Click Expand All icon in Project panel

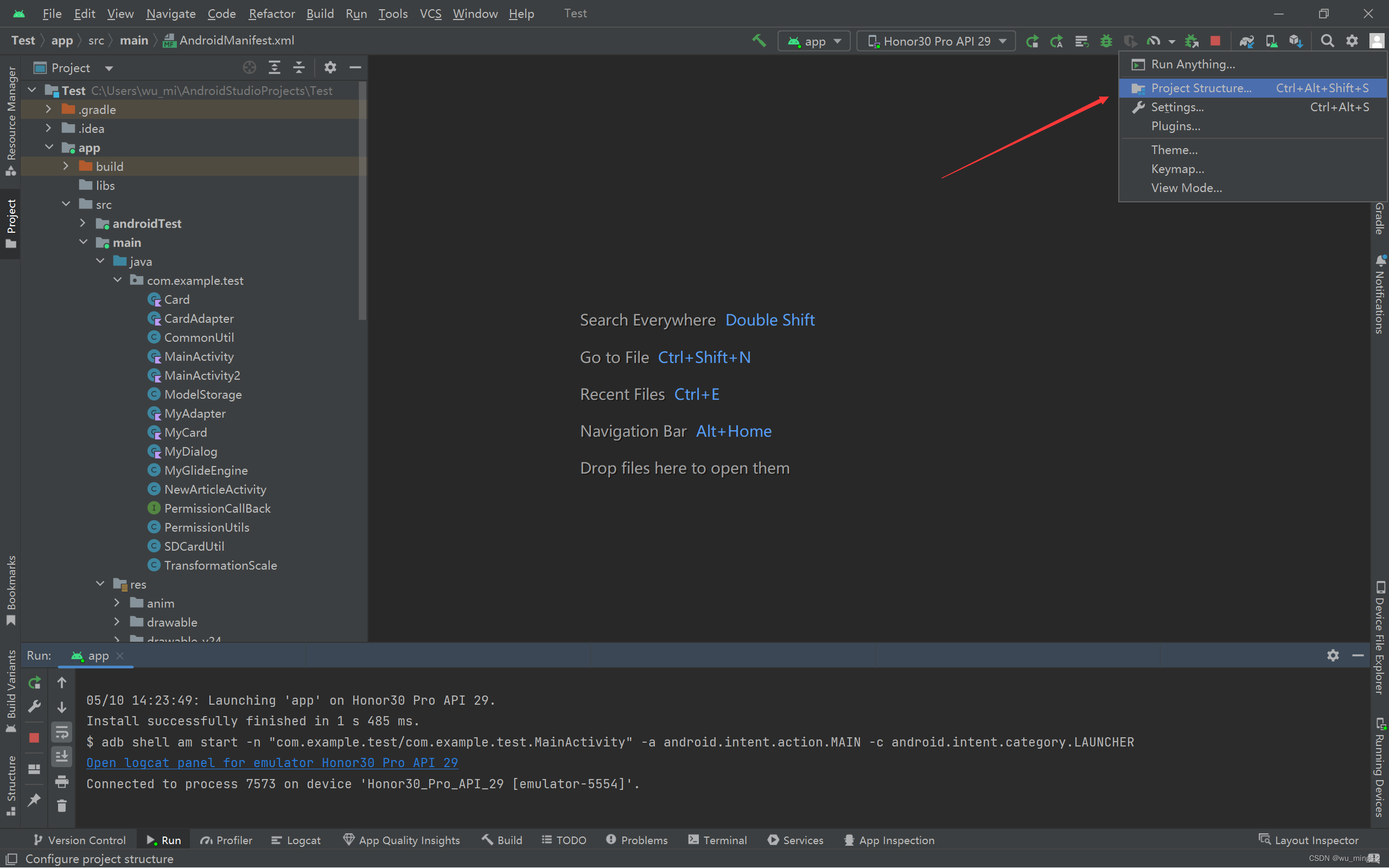pyautogui.click(x=275, y=68)
